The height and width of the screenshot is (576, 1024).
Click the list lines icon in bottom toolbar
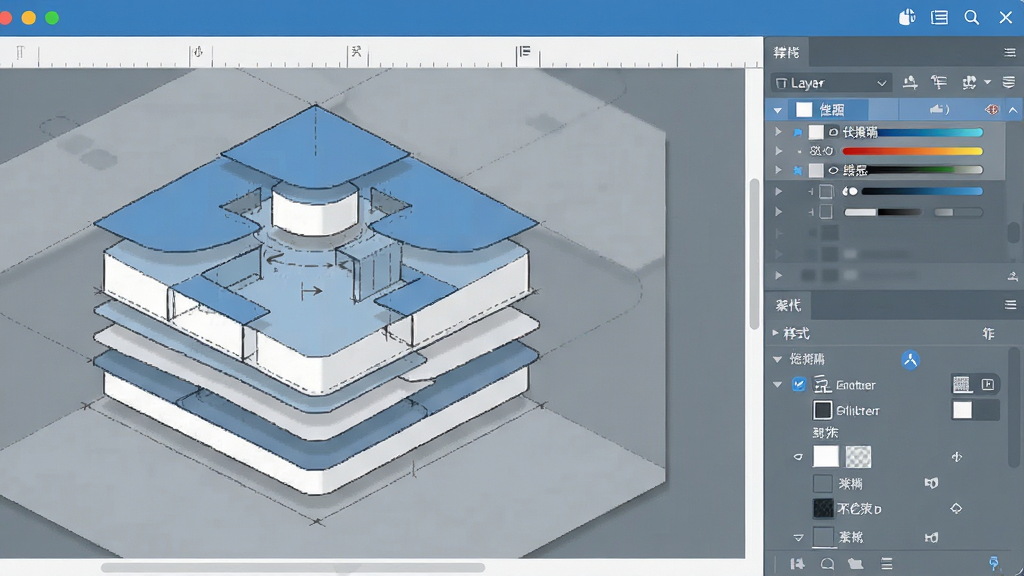click(x=886, y=564)
